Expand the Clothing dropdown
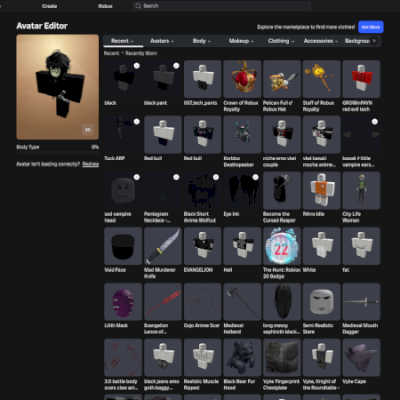The height and width of the screenshot is (400, 400). 281,41
